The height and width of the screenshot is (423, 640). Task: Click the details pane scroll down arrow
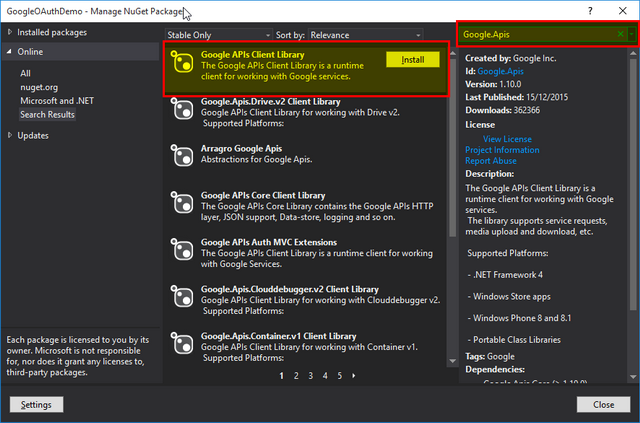click(633, 377)
